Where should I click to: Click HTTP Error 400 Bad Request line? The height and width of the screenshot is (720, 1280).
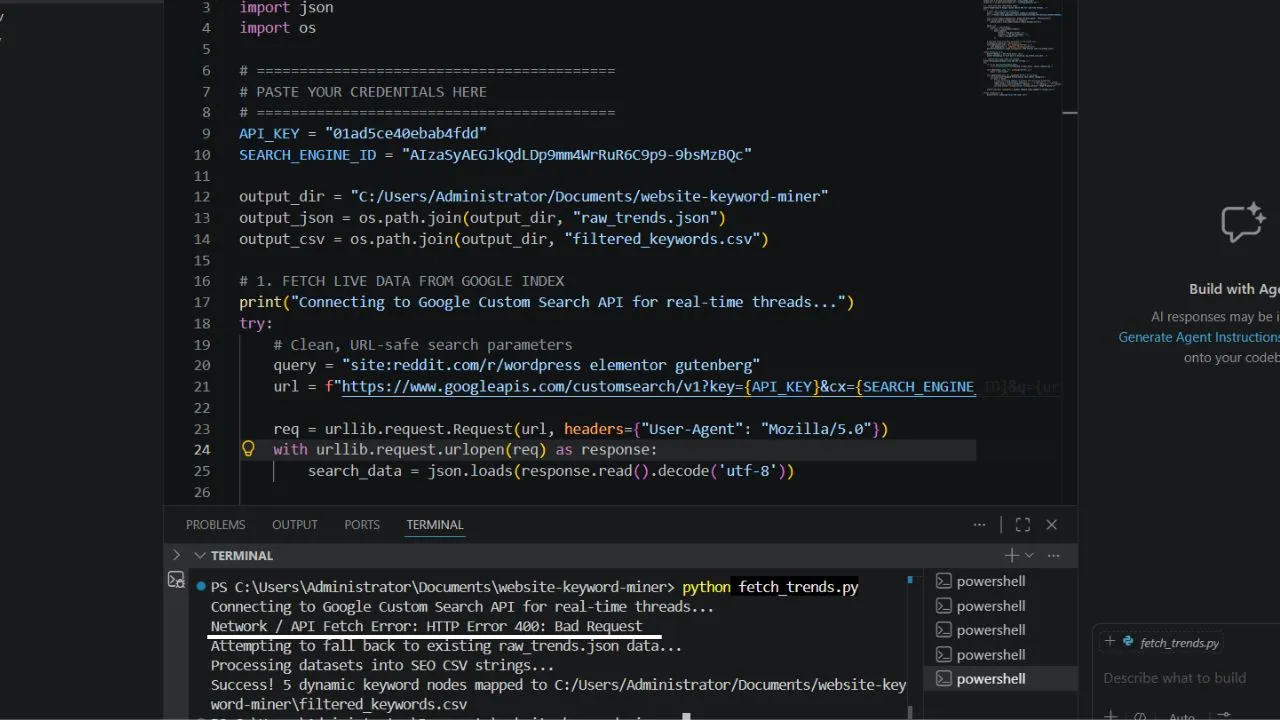point(426,626)
